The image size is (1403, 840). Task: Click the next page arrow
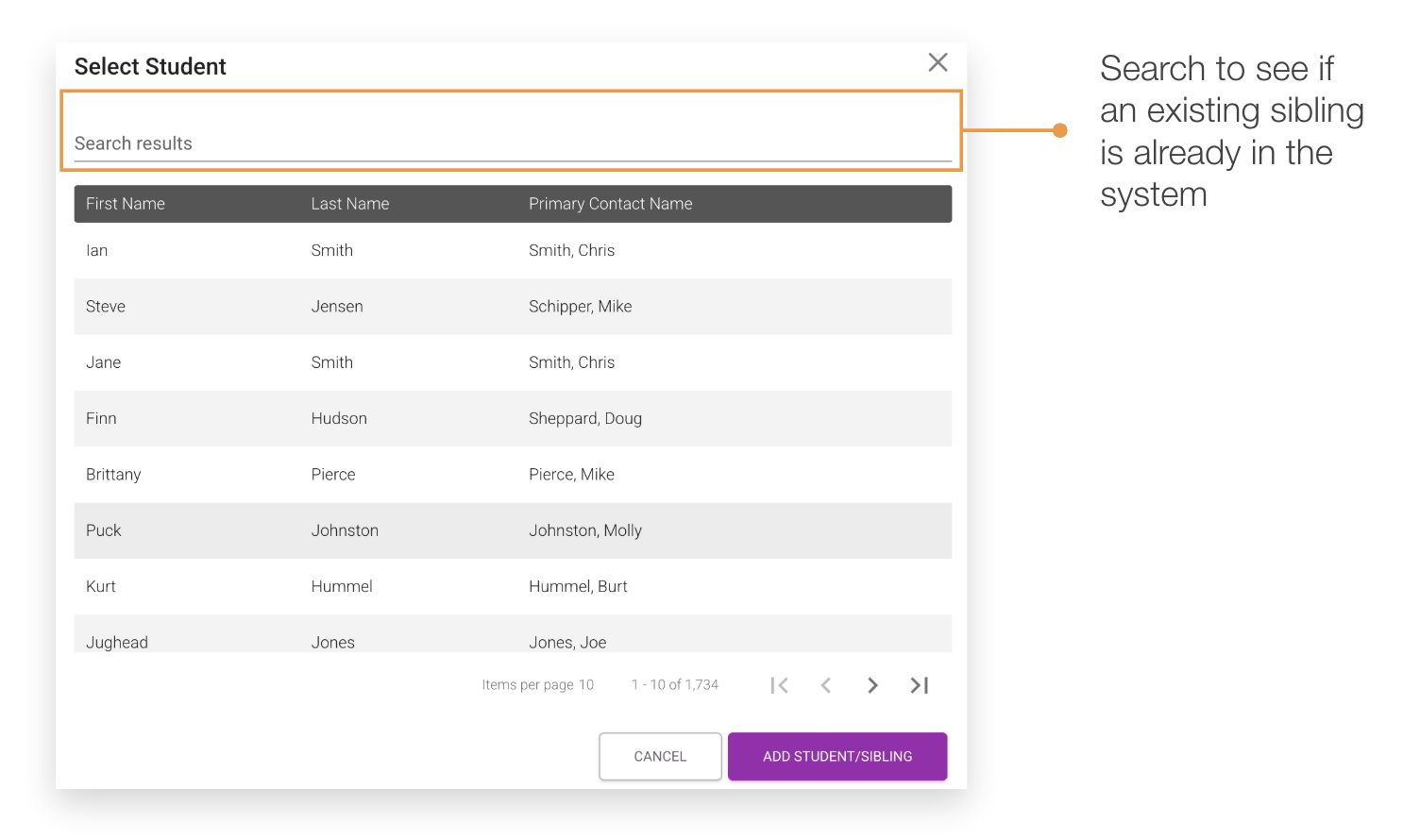pyautogui.click(x=871, y=685)
